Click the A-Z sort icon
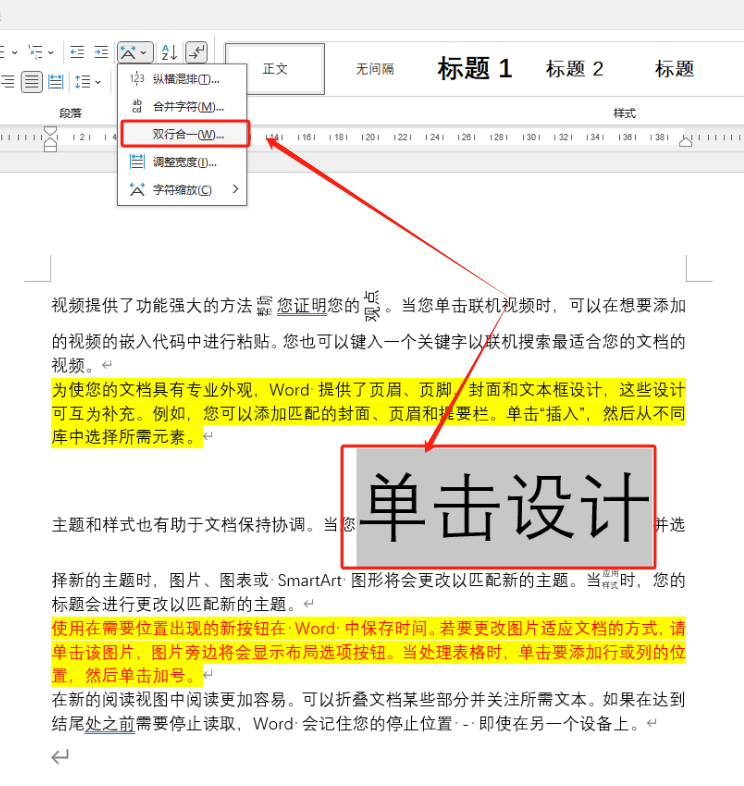 pyautogui.click(x=169, y=52)
